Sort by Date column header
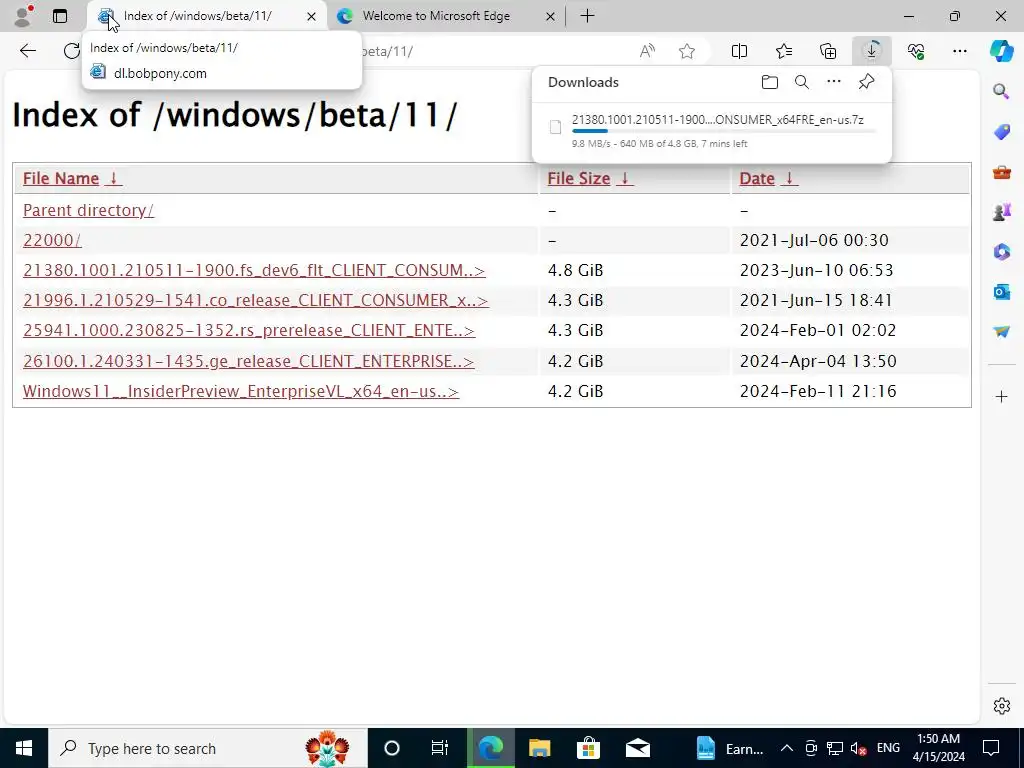Screen dimensions: 1024x768 click(769, 178)
